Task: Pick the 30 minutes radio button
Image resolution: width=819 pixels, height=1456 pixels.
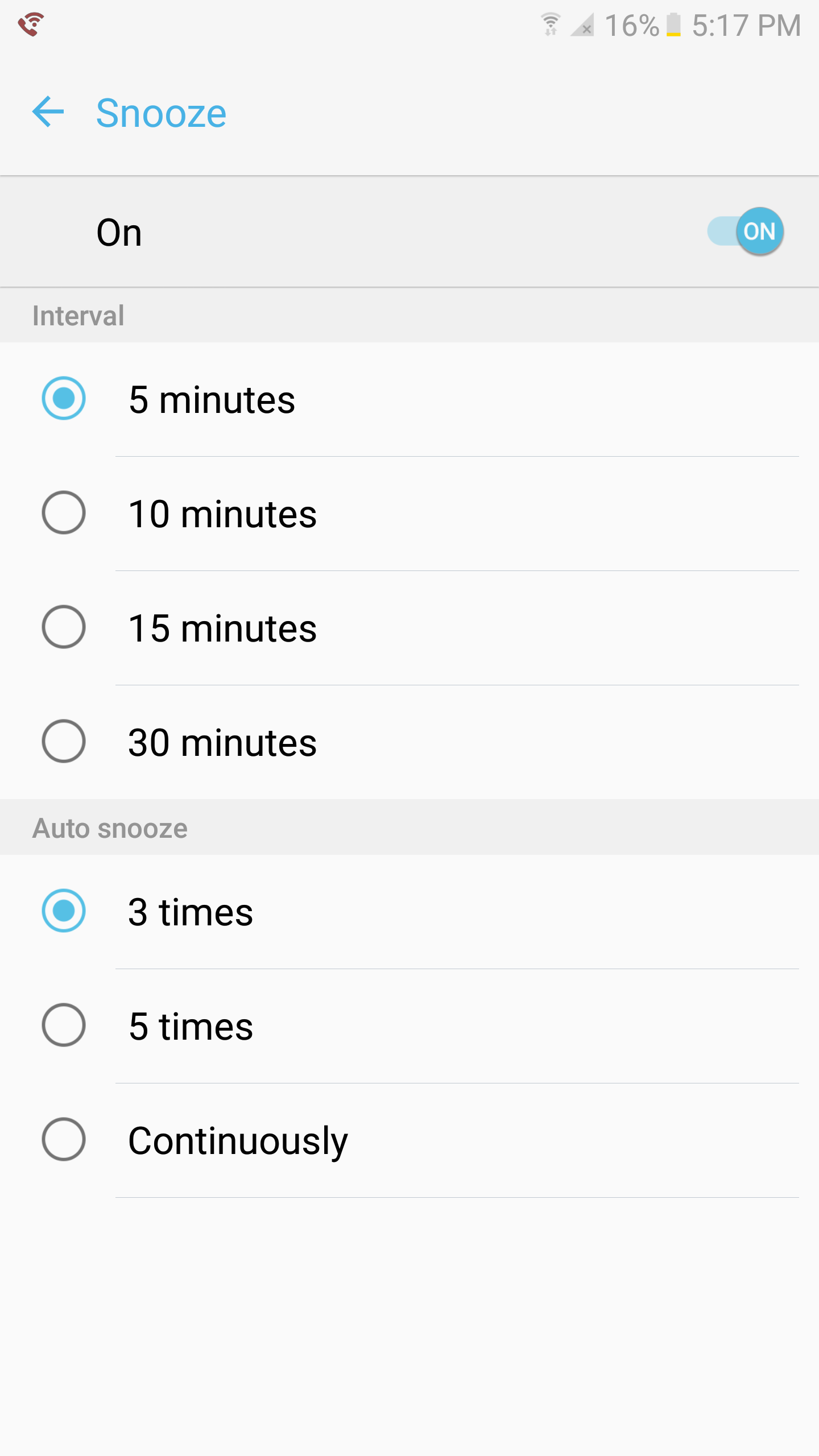Action: point(64,741)
